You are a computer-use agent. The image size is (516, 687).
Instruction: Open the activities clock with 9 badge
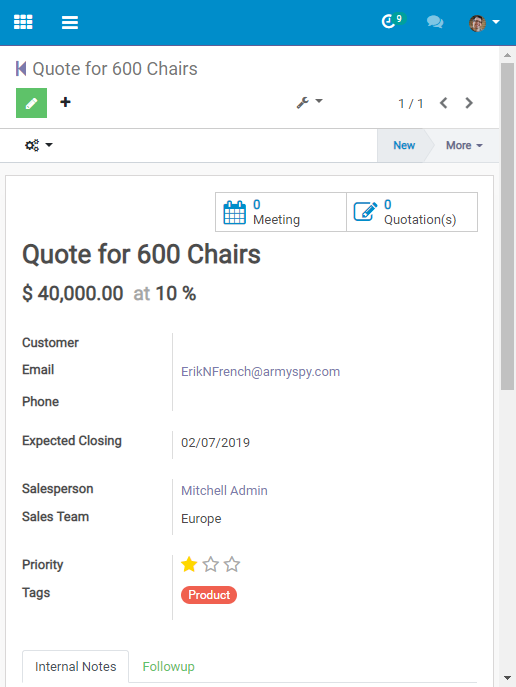[x=393, y=21]
